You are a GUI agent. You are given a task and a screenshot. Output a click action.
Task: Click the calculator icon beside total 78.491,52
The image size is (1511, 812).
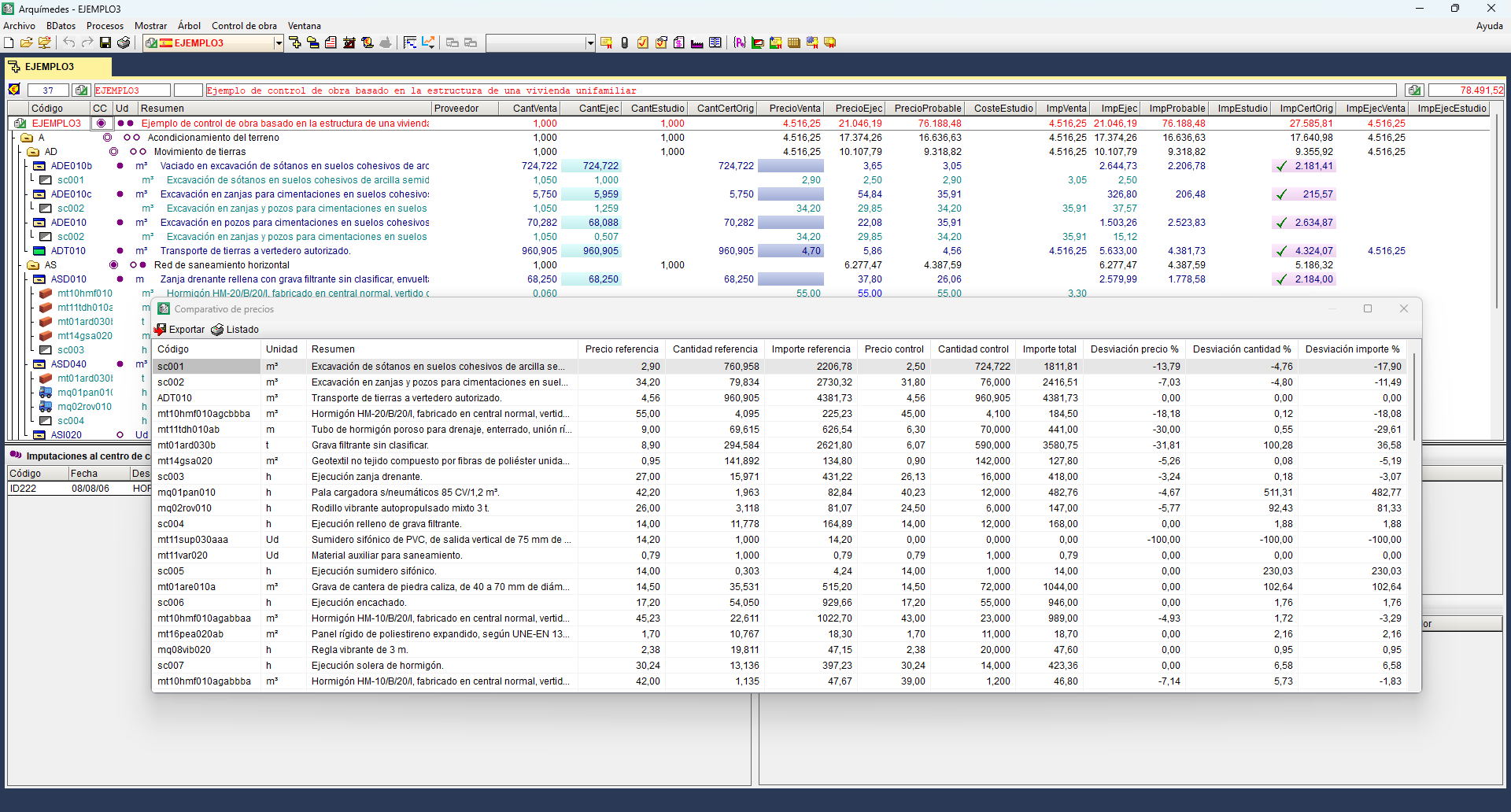[x=1414, y=90]
